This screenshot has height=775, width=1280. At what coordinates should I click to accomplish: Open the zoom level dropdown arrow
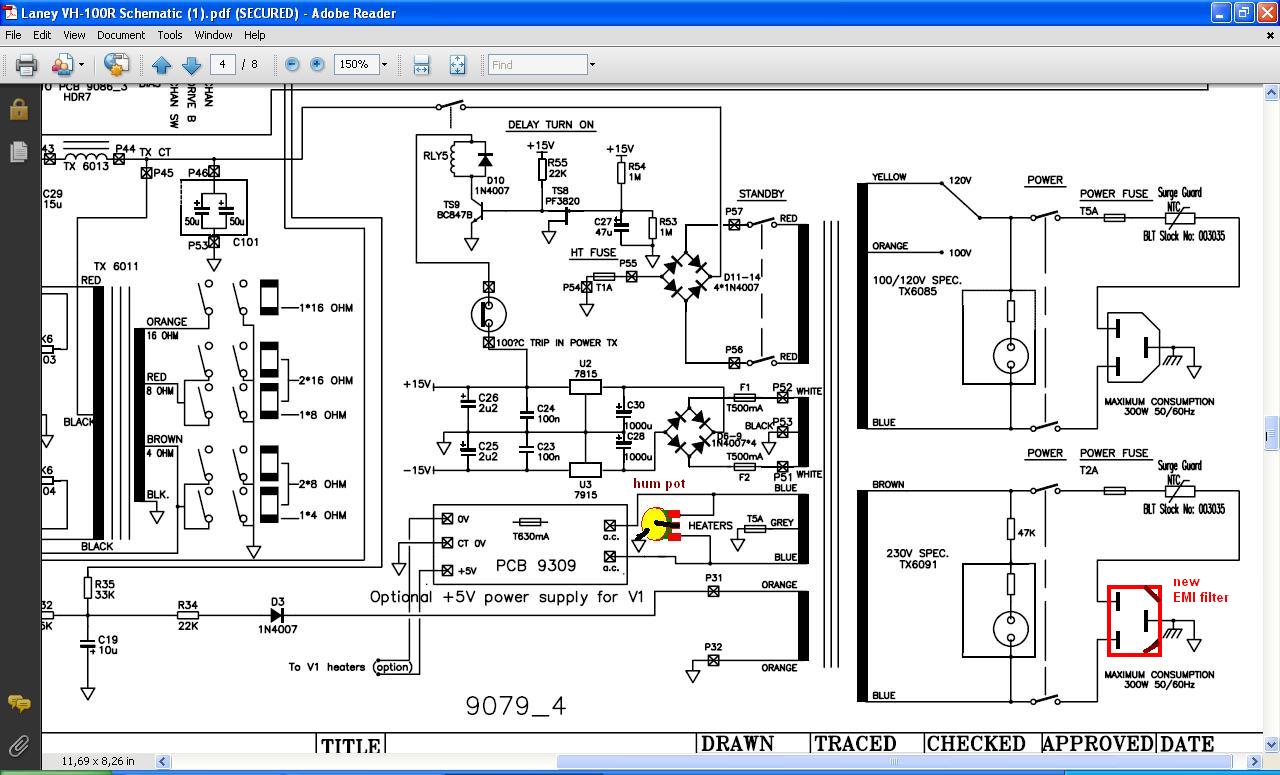click(384, 64)
